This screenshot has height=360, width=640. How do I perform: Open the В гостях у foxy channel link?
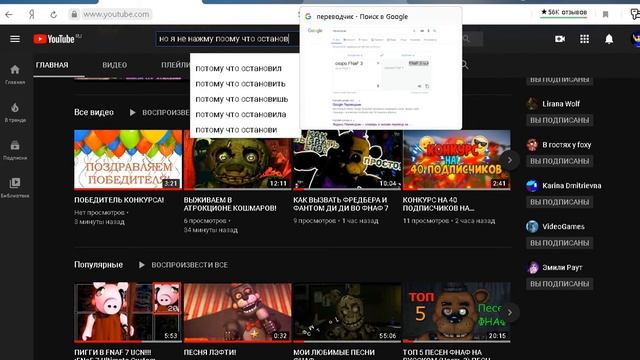tap(567, 144)
